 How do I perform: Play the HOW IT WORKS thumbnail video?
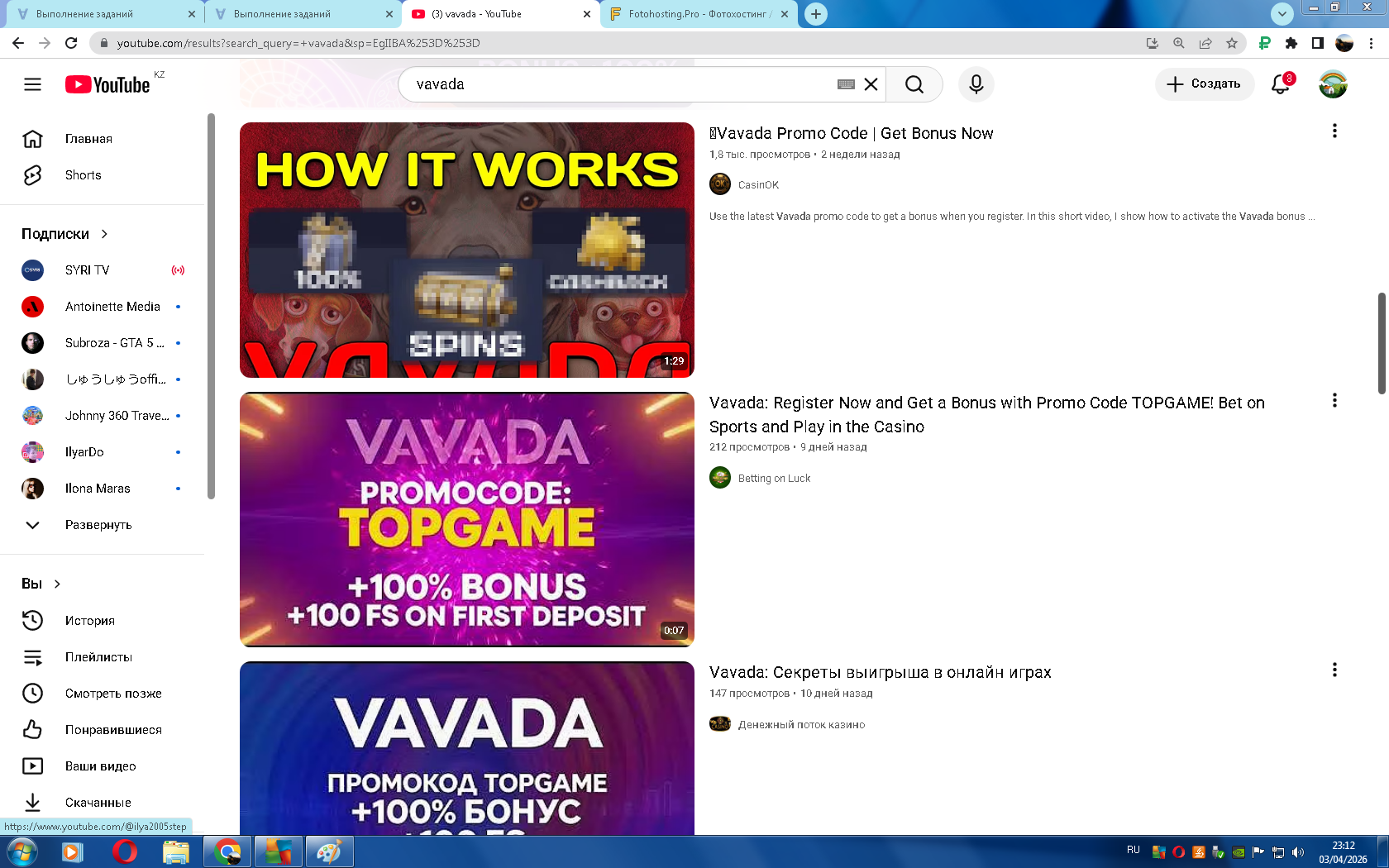(x=467, y=250)
